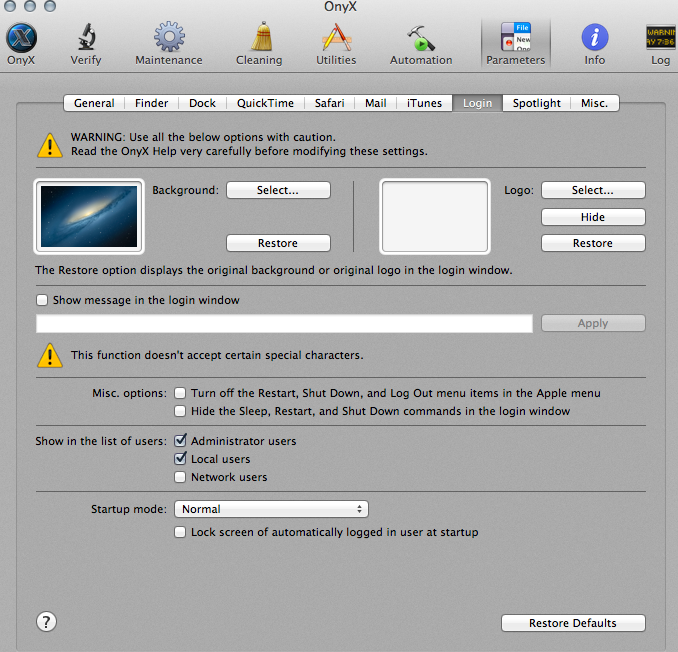This screenshot has height=652, width=678.
Task: Switch to the Dock tab
Action: point(202,103)
